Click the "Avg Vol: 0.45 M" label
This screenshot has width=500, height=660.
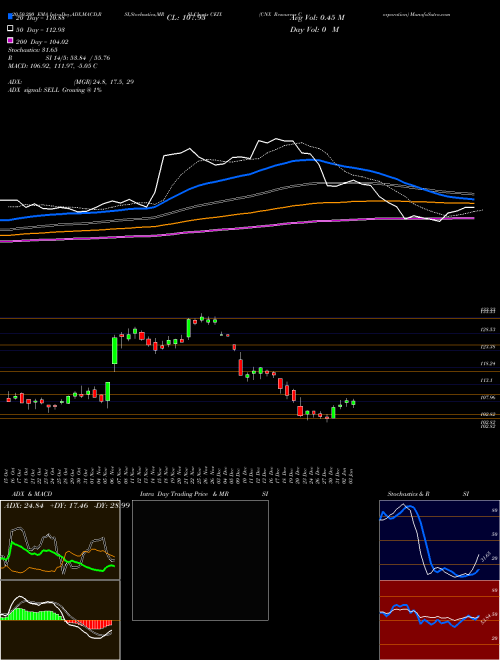tap(317, 18)
